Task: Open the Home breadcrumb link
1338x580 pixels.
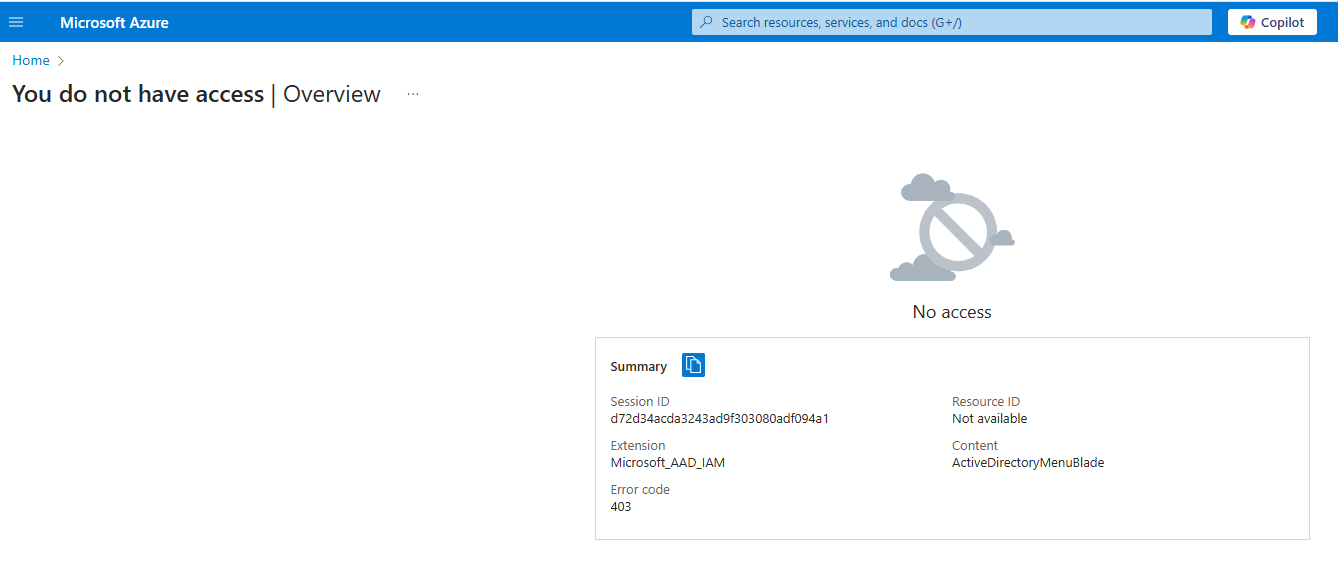Action: tap(30, 60)
